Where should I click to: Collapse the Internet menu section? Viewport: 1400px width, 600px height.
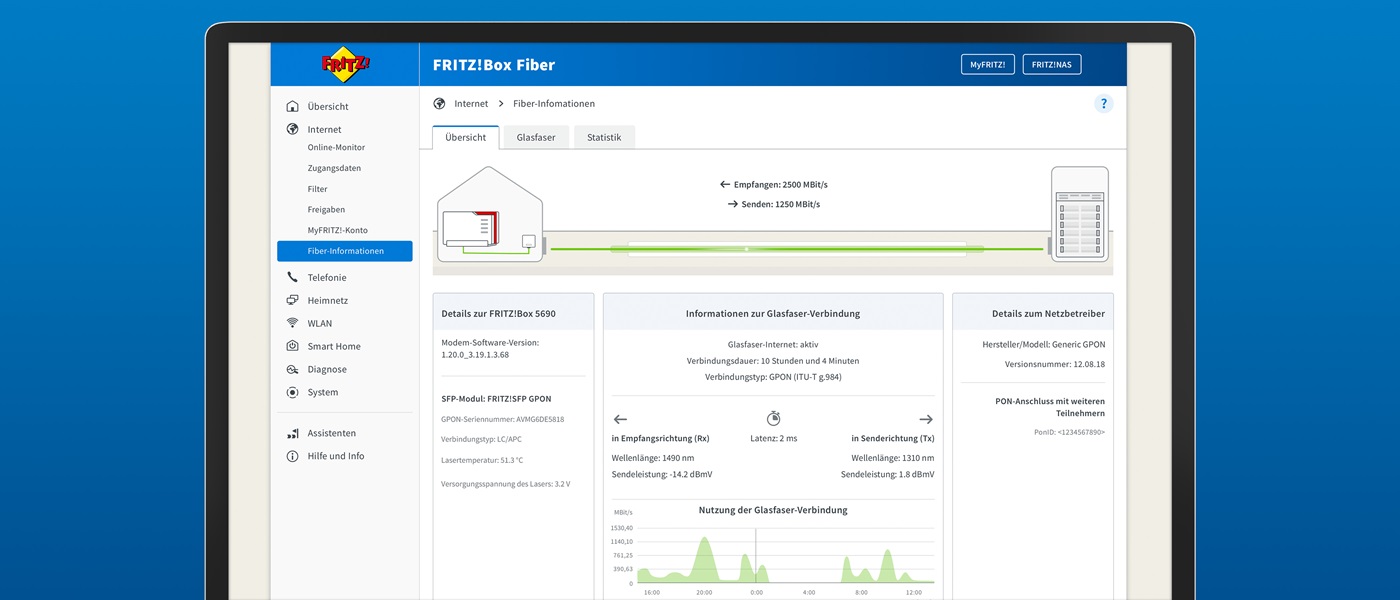pos(324,129)
